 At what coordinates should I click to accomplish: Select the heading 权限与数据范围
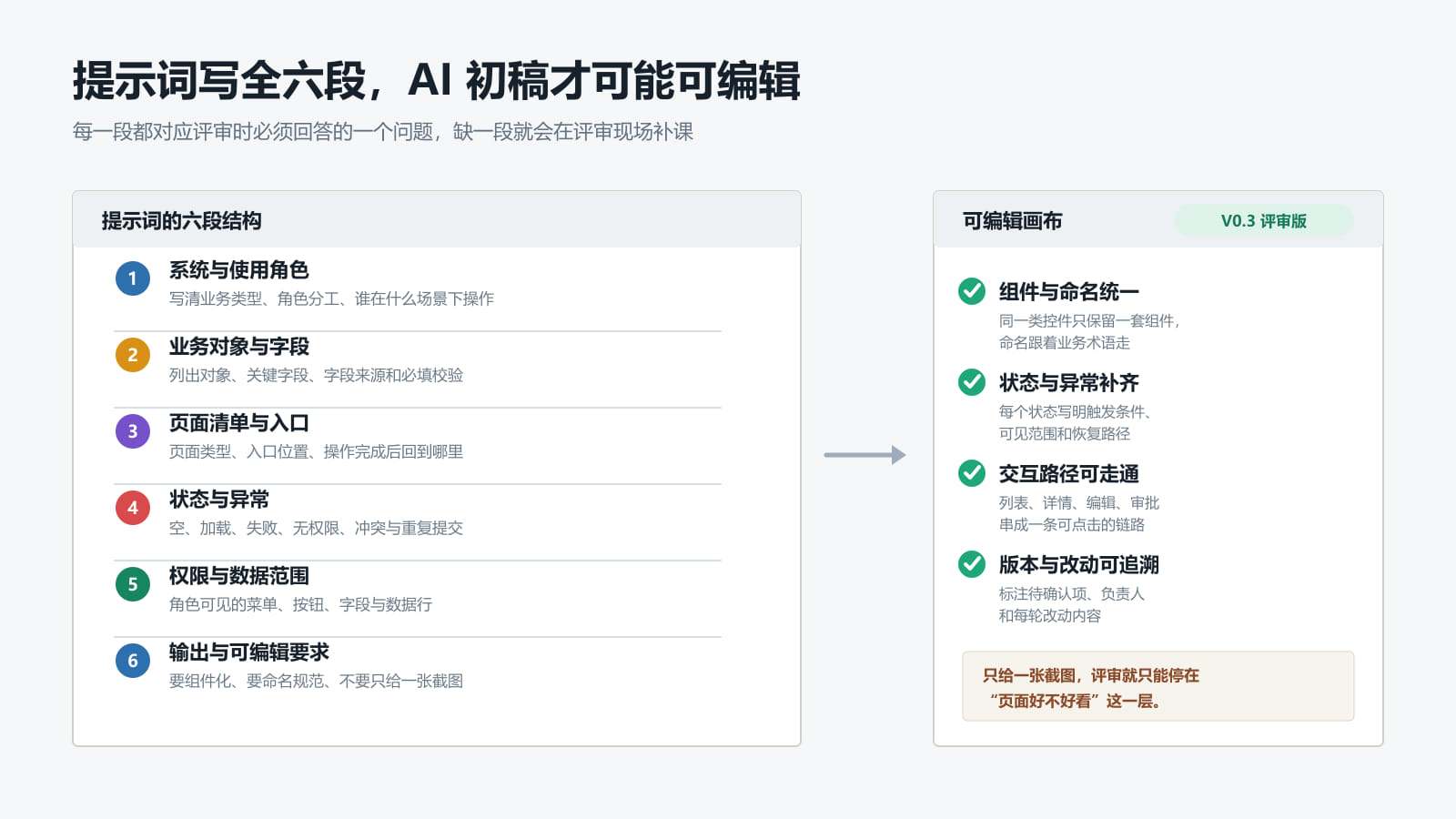coord(239,576)
